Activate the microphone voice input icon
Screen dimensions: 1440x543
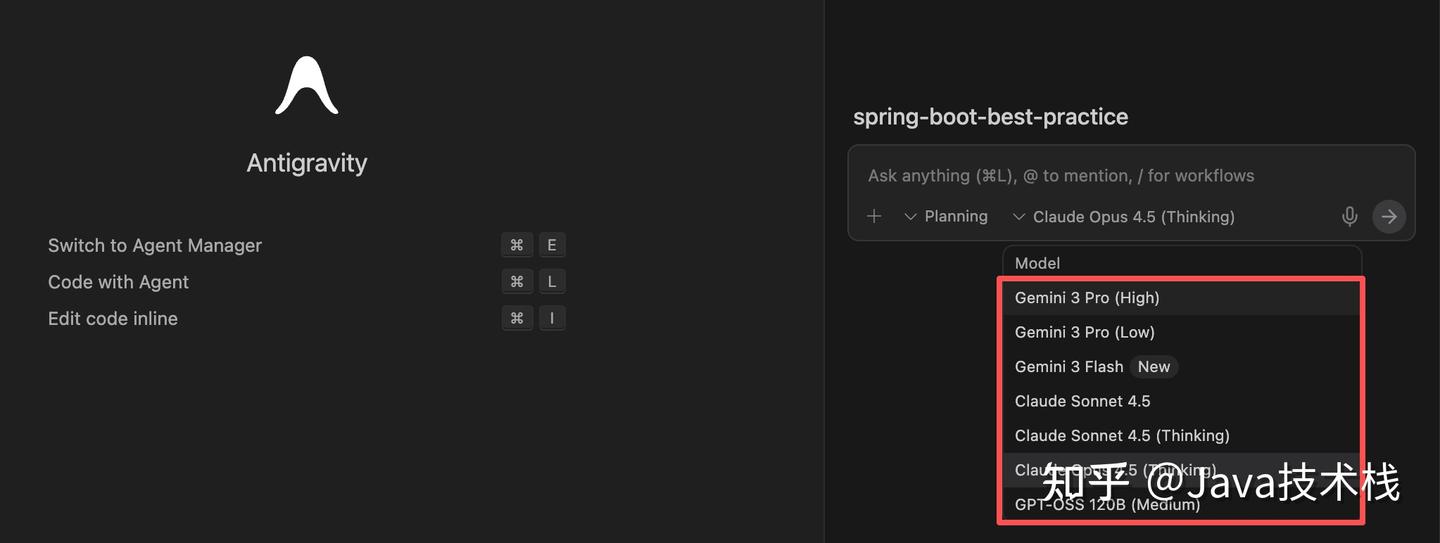pyautogui.click(x=1349, y=216)
